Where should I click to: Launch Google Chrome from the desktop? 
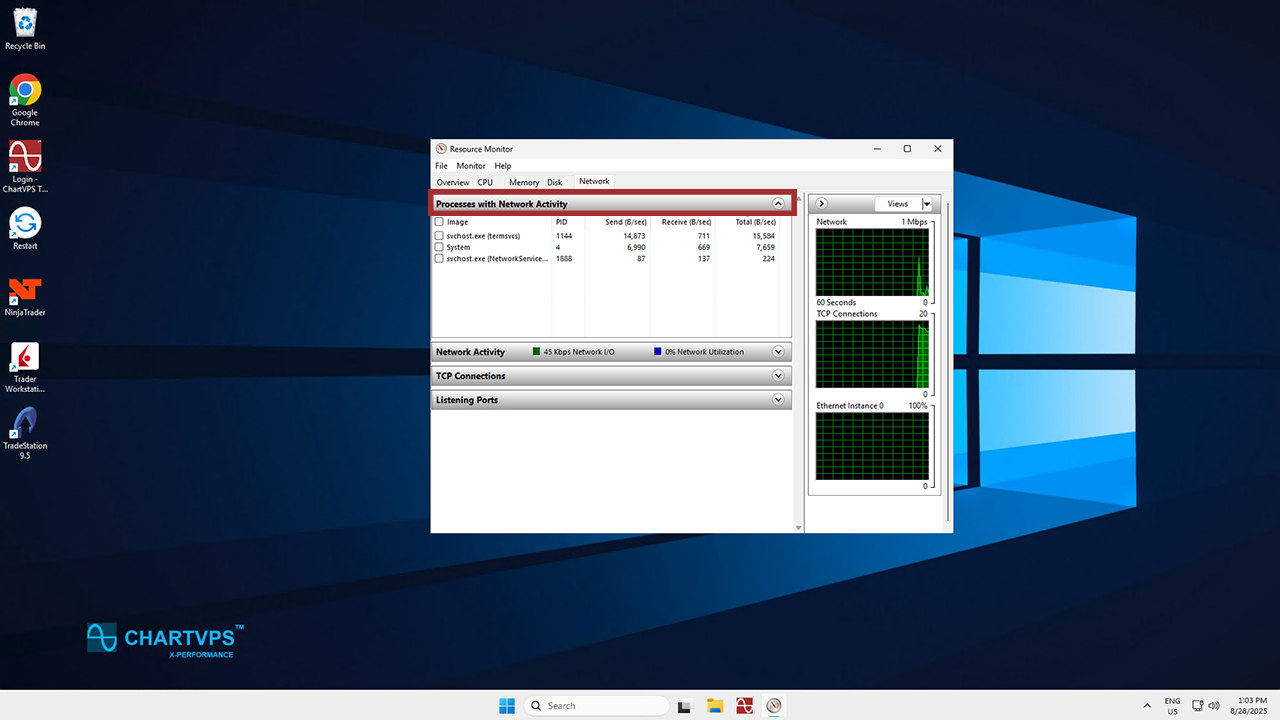point(25,91)
